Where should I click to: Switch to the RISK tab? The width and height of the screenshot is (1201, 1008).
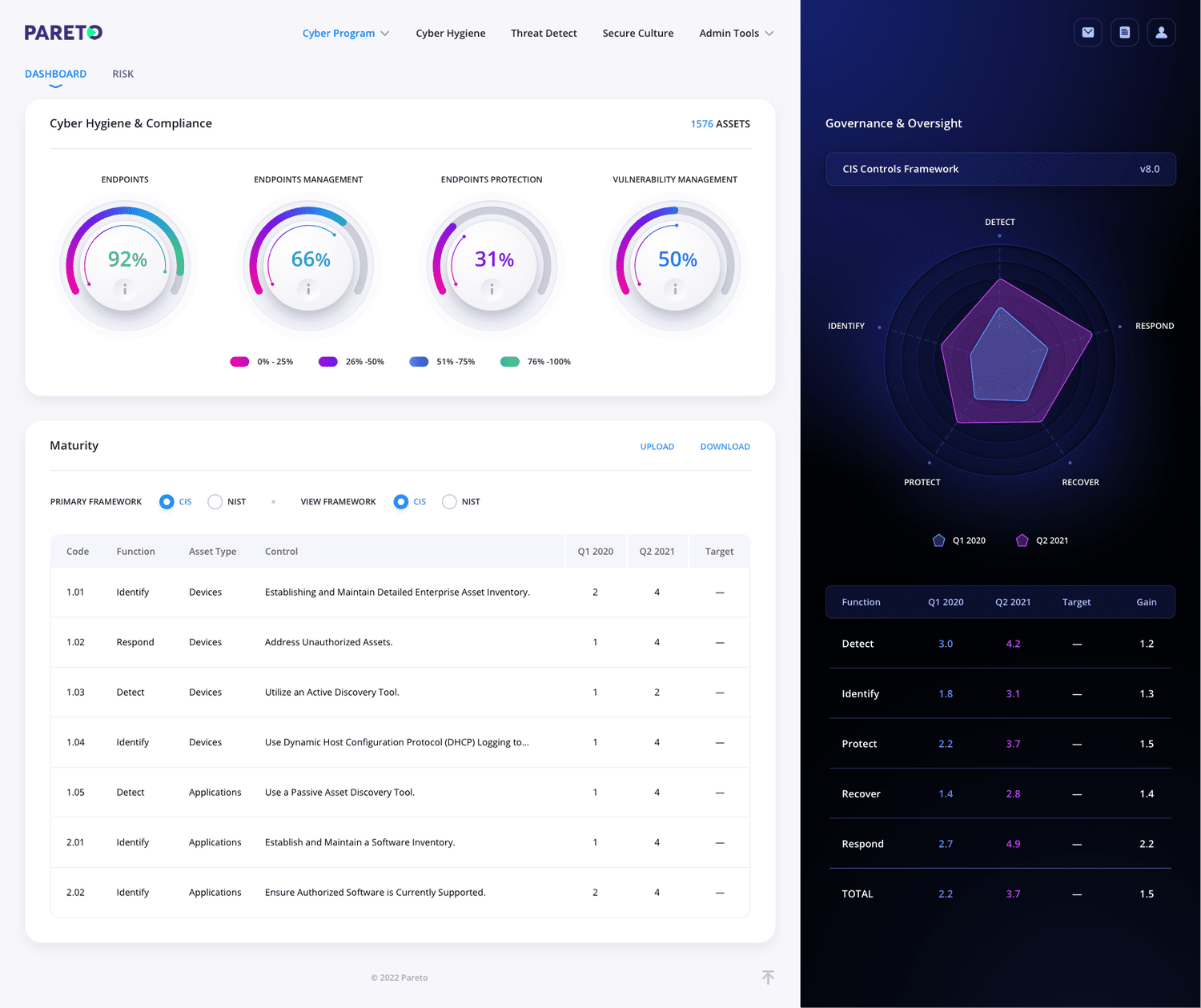pyautogui.click(x=123, y=74)
